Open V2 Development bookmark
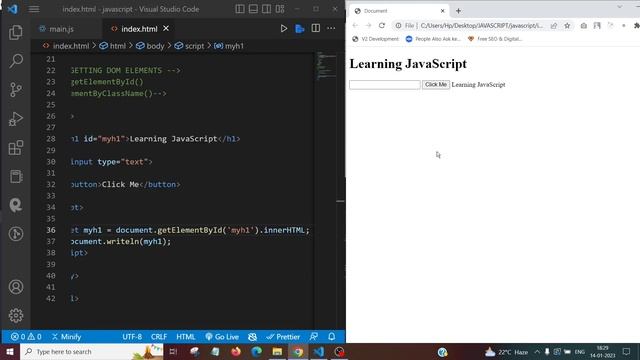The image size is (640, 360). coord(376,39)
